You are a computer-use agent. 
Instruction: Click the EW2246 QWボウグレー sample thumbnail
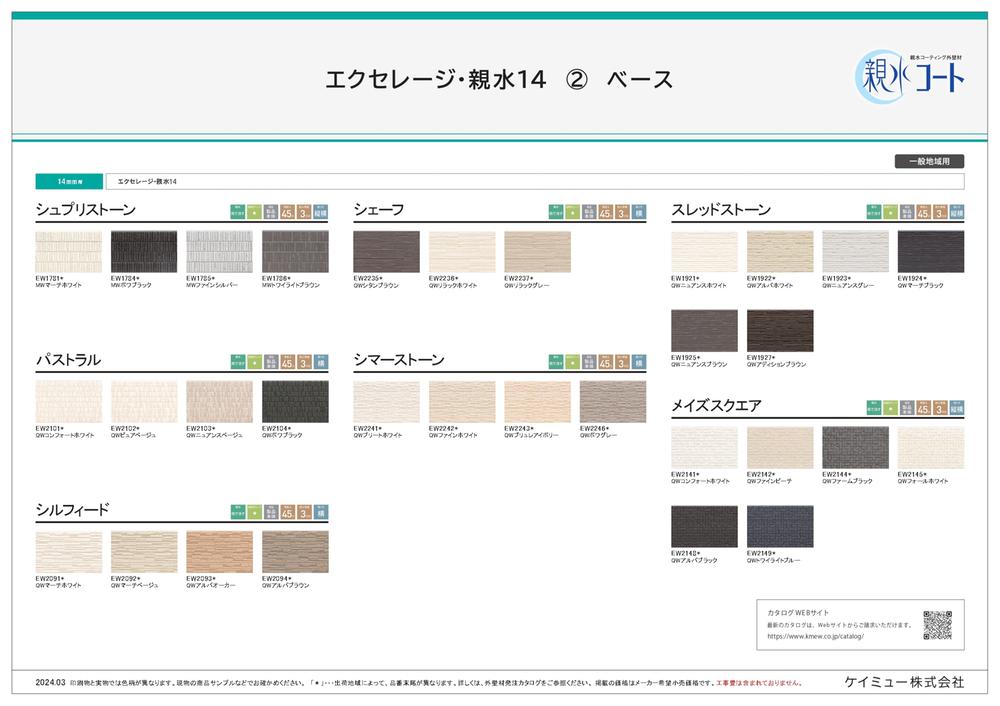click(x=612, y=401)
